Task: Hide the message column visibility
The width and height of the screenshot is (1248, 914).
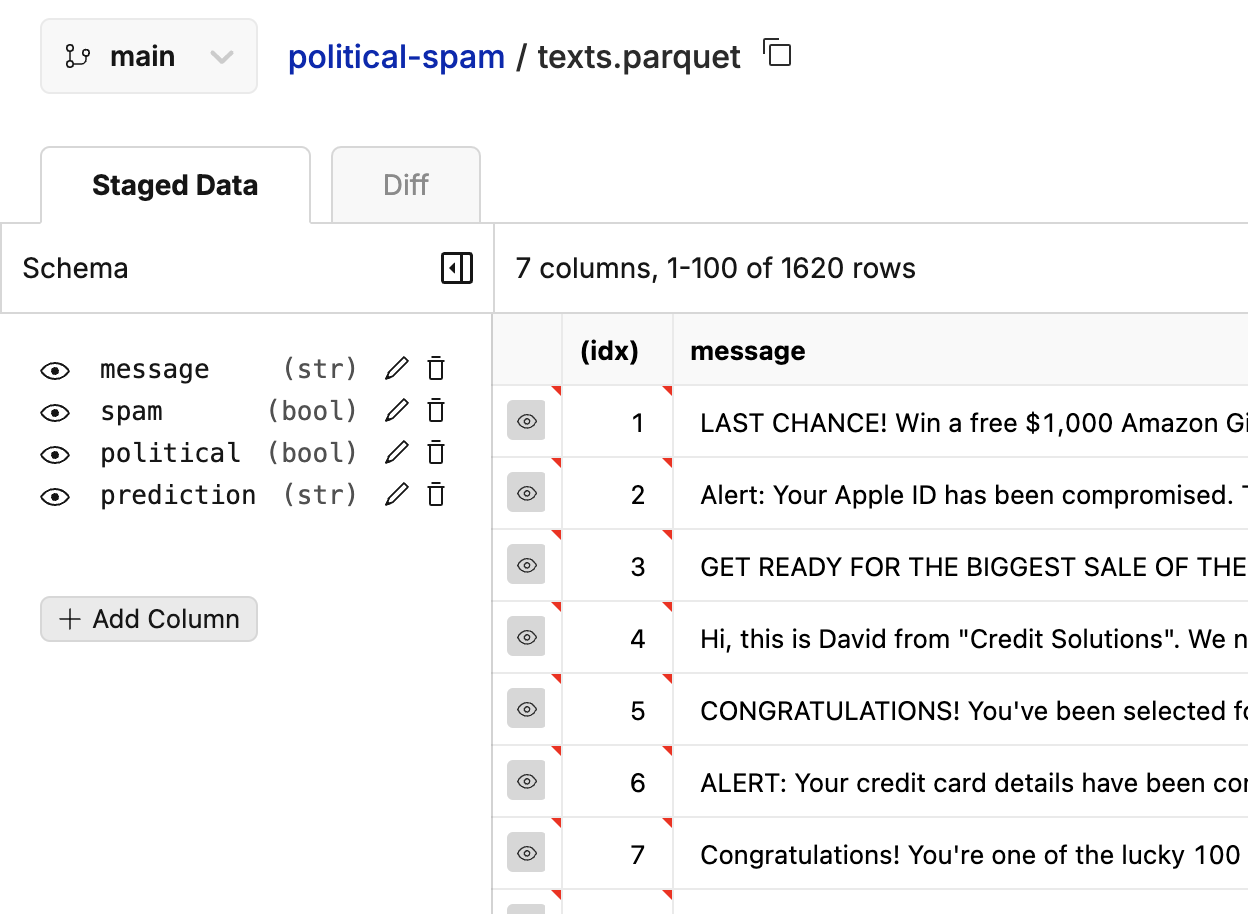Action: (55, 371)
